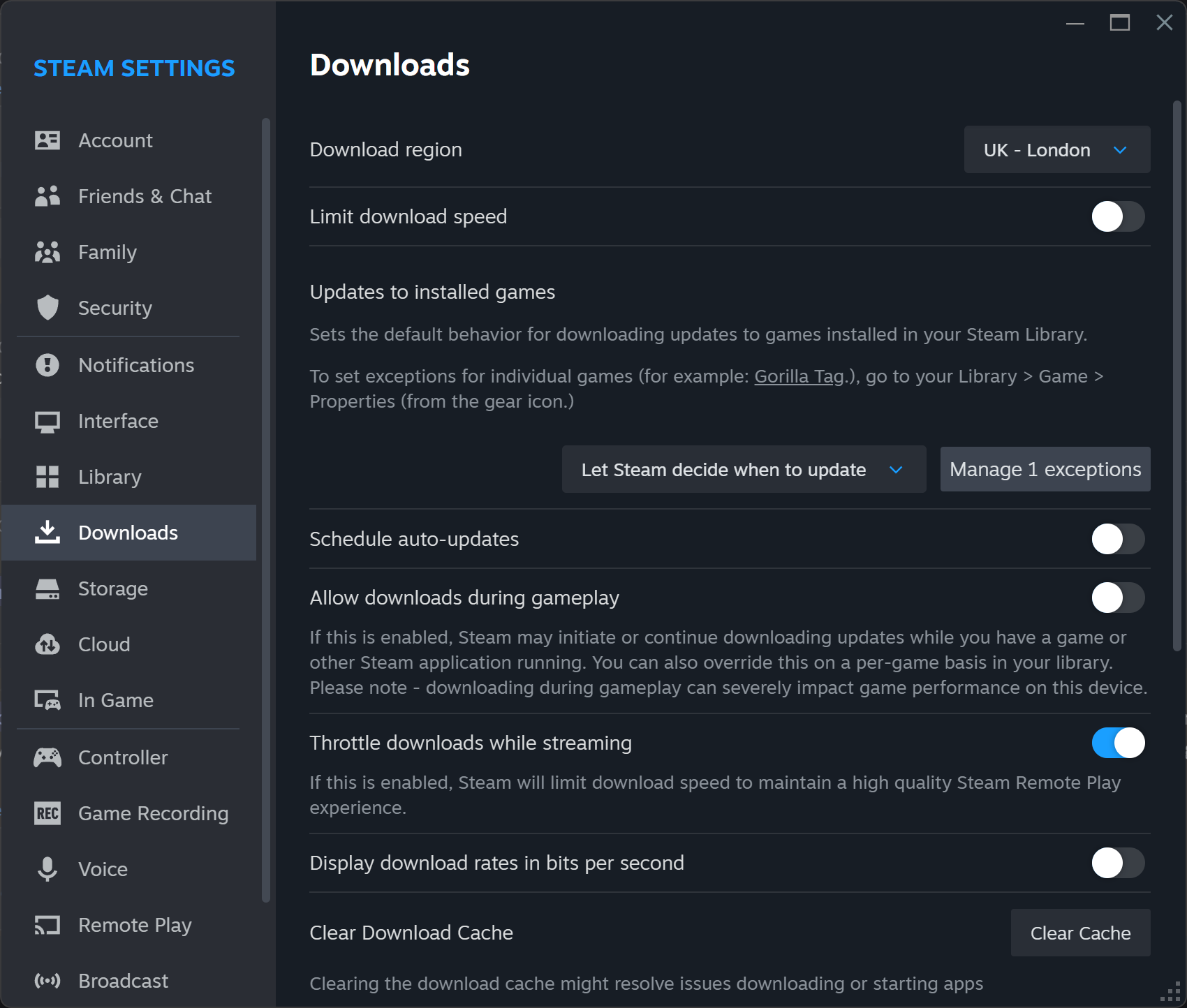The height and width of the screenshot is (1008, 1187).
Task: Click the Interface monitor icon
Action: pos(47,422)
